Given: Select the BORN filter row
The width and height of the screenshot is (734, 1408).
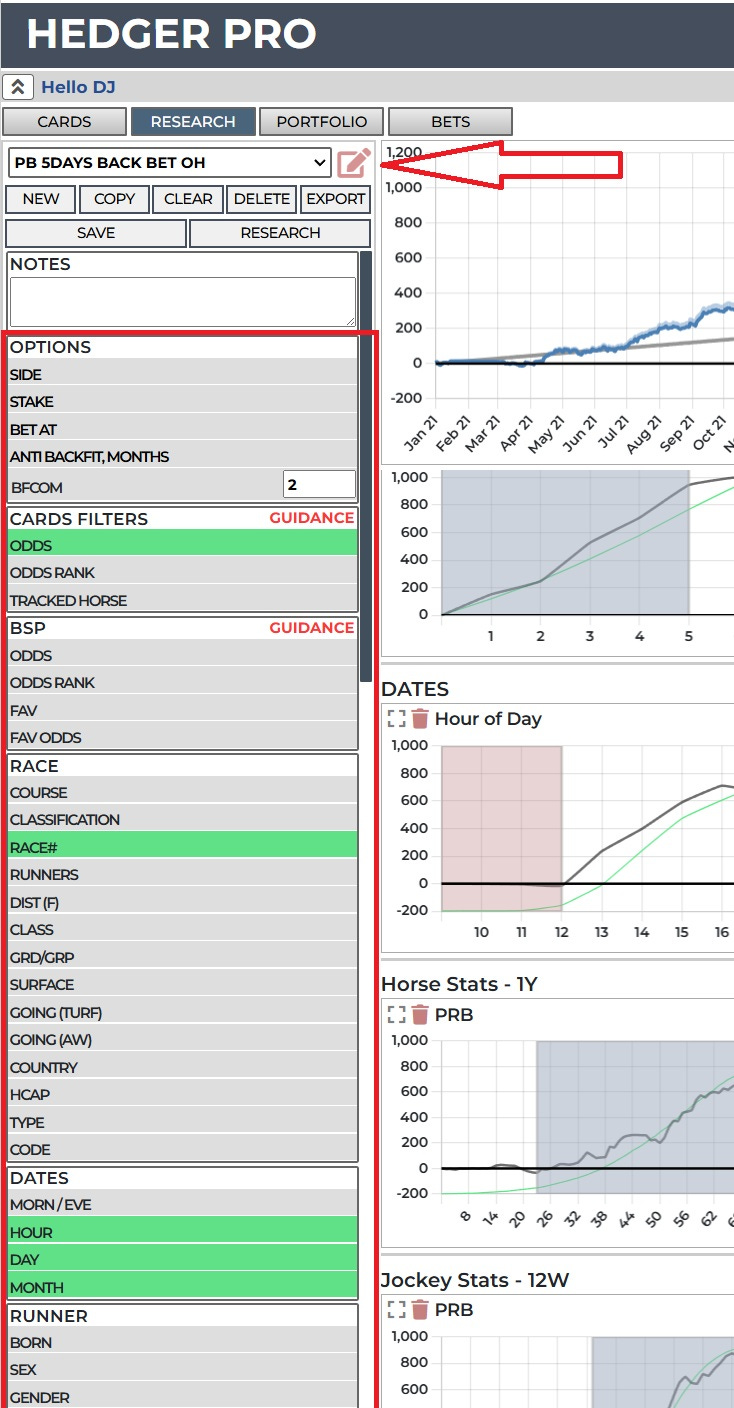Looking at the screenshot, I should pos(183,1343).
